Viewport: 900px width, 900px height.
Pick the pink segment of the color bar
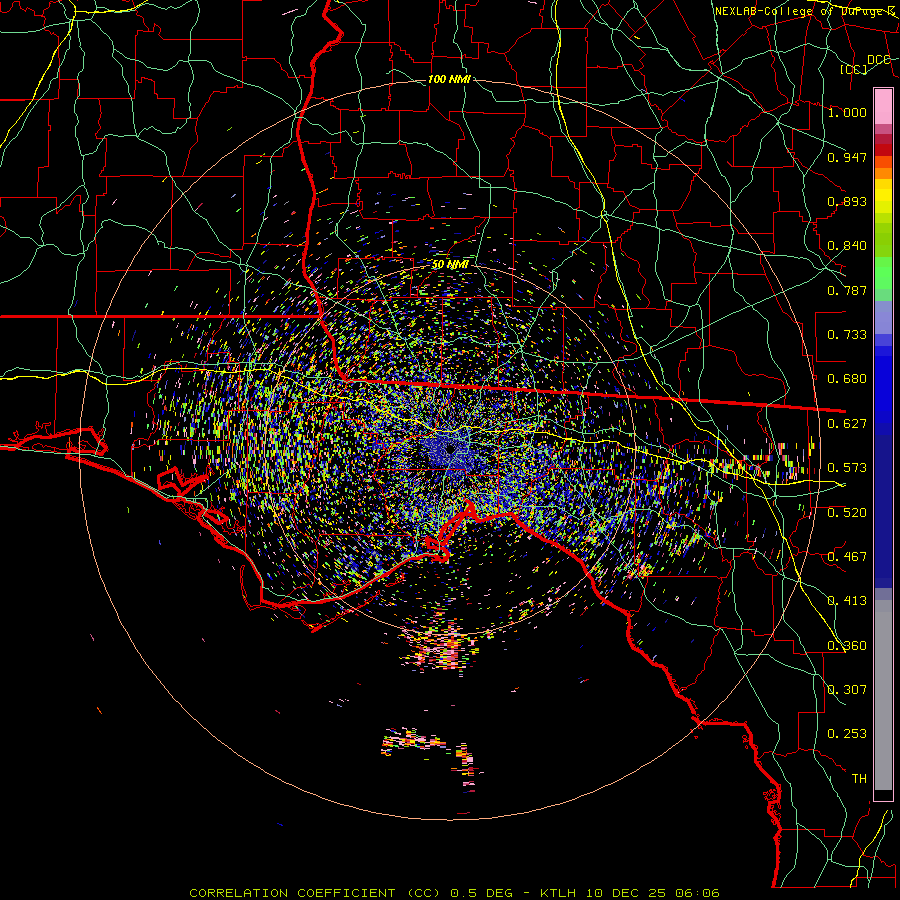[x=883, y=107]
